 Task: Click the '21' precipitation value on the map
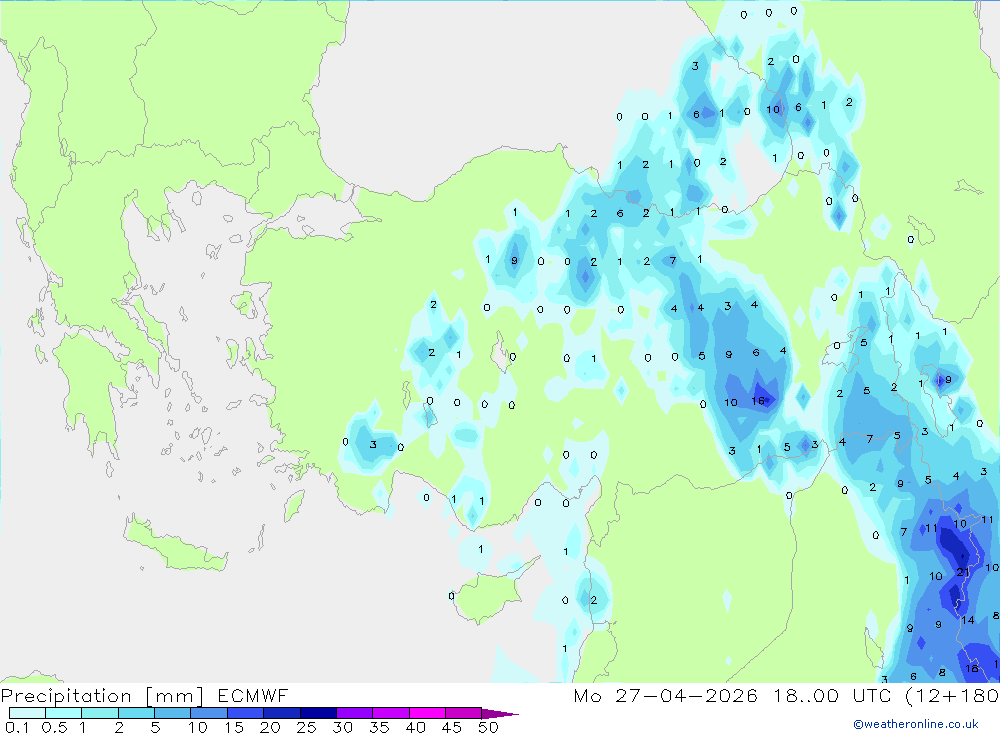[963, 572]
